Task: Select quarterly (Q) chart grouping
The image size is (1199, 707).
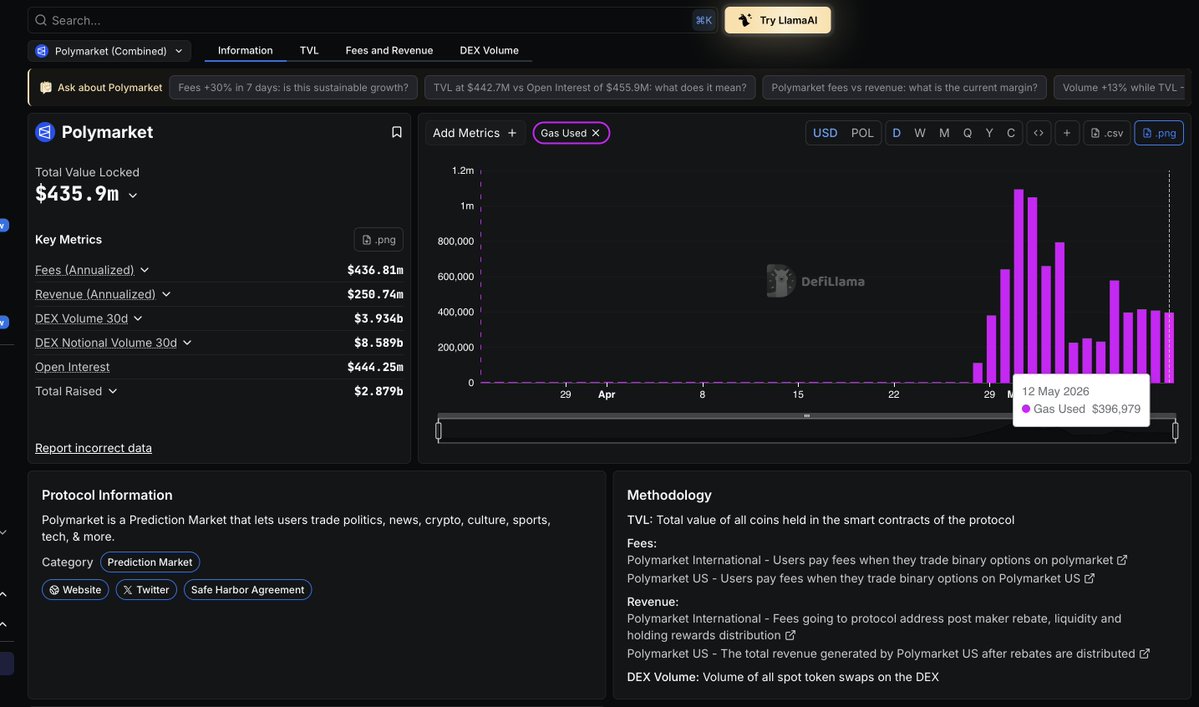Action: coord(967,133)
